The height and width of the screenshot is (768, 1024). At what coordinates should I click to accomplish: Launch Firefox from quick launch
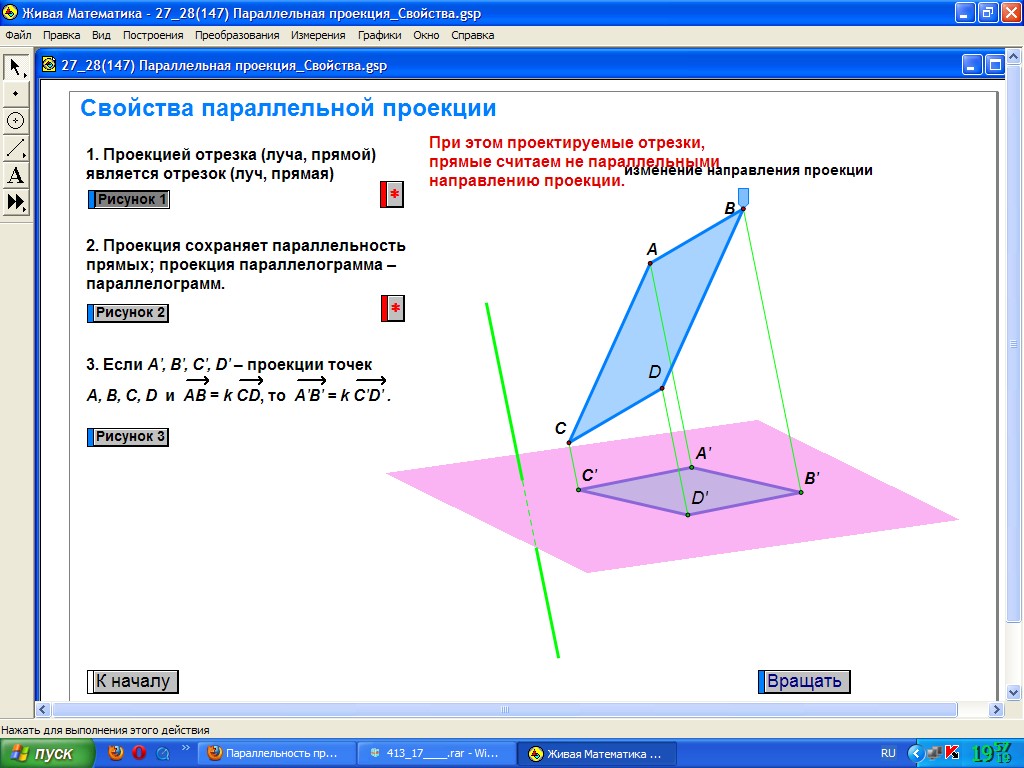(116, 753)
